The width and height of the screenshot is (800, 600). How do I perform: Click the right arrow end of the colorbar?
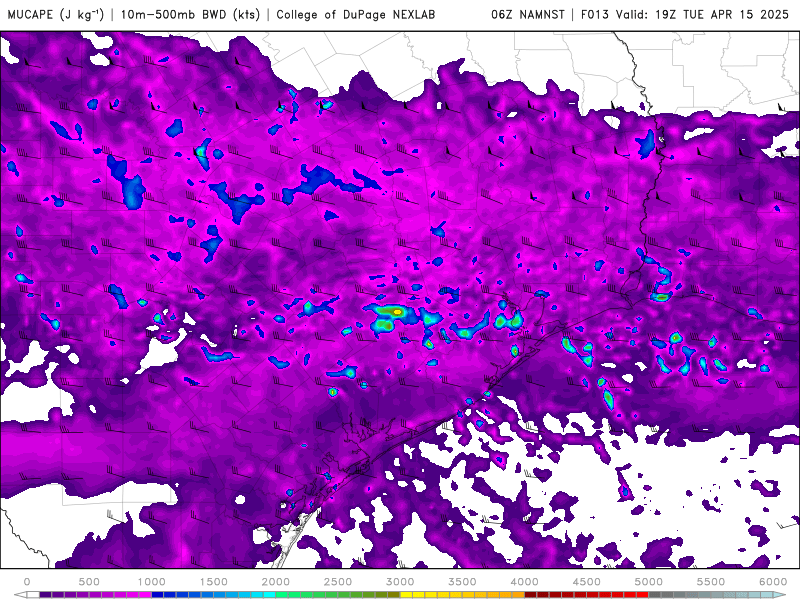coord(780,595)
